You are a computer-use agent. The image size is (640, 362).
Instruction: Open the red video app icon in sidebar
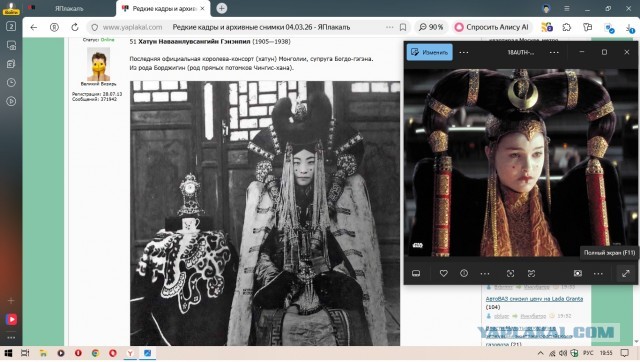point(11,320)
